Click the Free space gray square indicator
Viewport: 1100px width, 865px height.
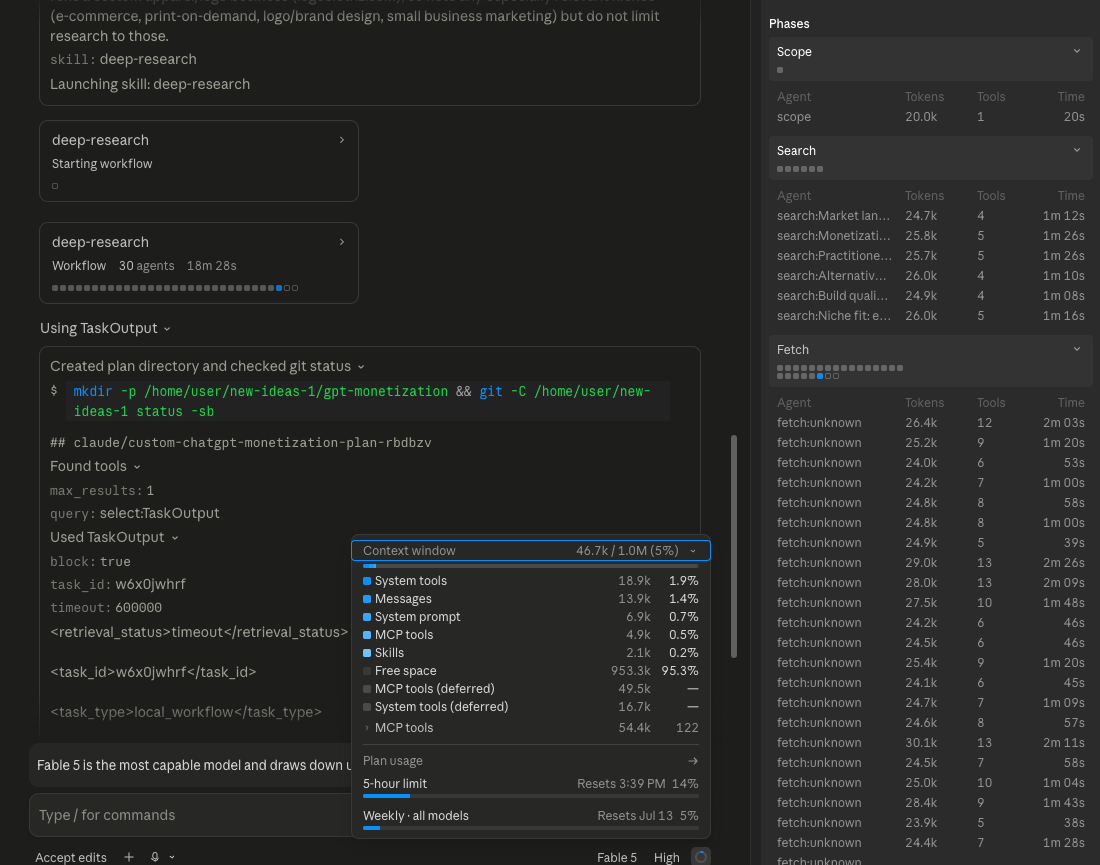pyautogui.click(x=367, y=671)
